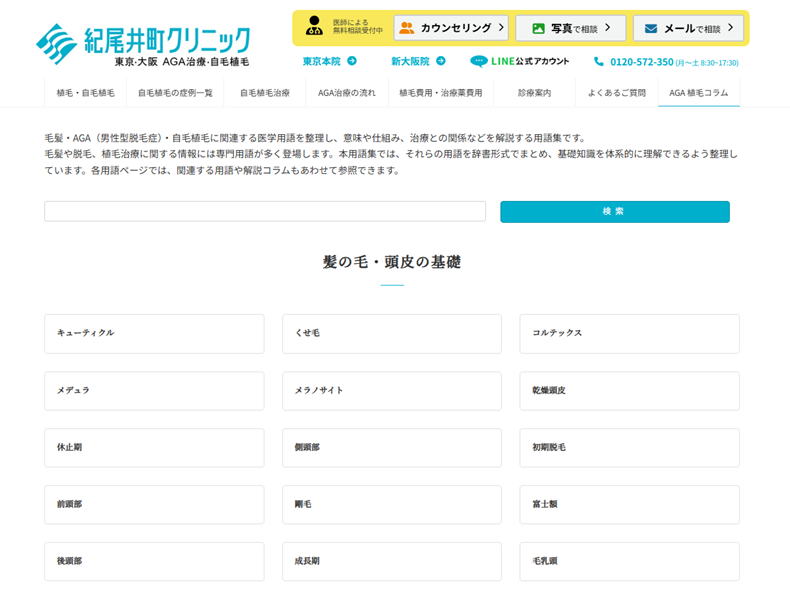Image resolution: width=790 pixels, height=593 pixels.
Task: Open the 毛乳頭 glossary term
Action: coord(629,561)
